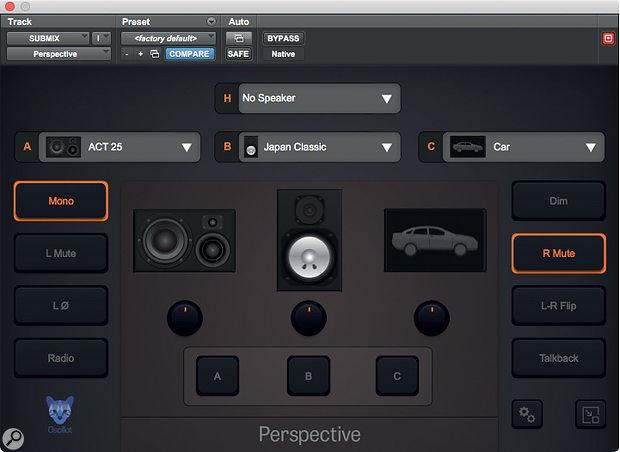Toggle the COMPARE button
The height and width of the screenshot is (452, 620).
point(189,54)
